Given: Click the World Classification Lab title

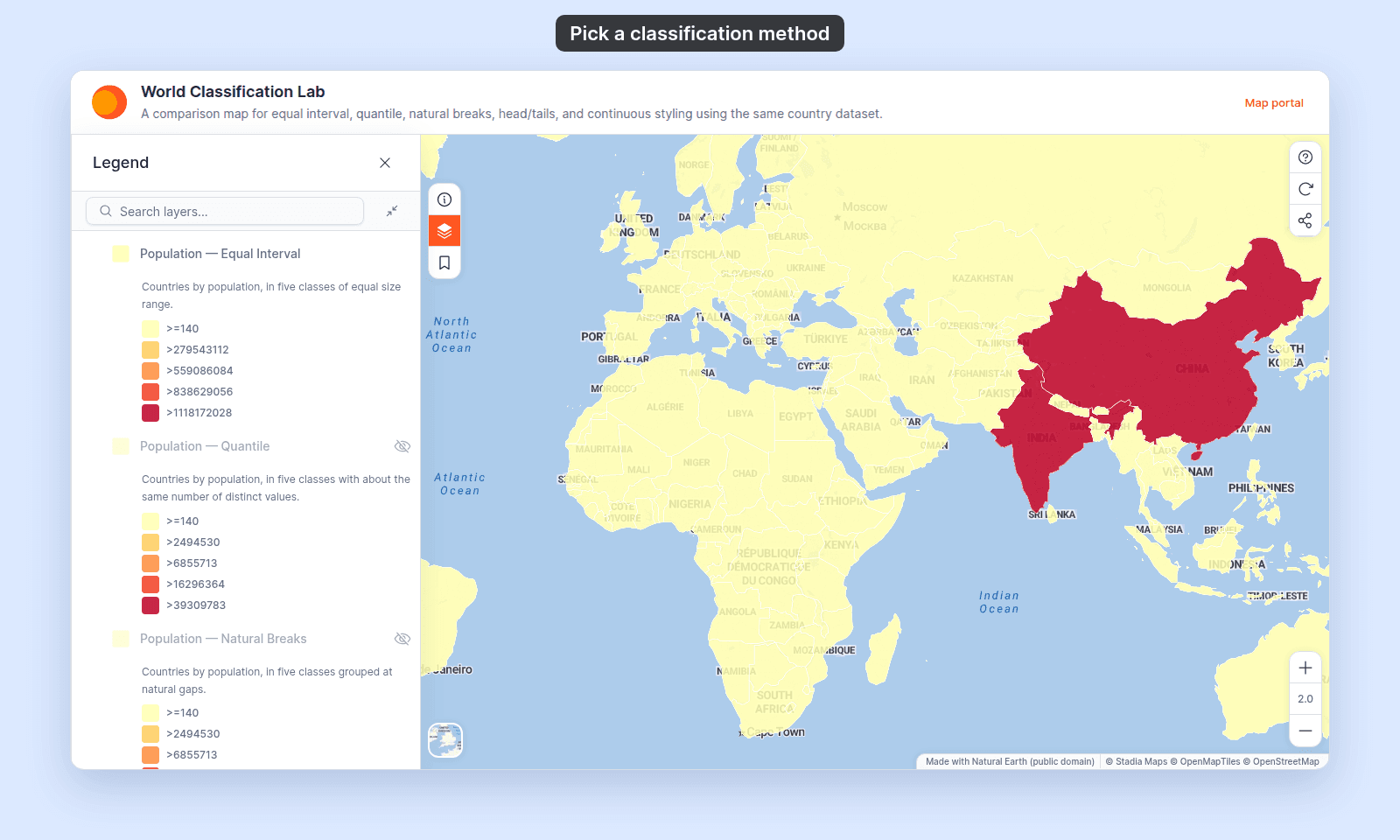Looking at the screenshot, I should pyautogui.click(x=233, y=92).
